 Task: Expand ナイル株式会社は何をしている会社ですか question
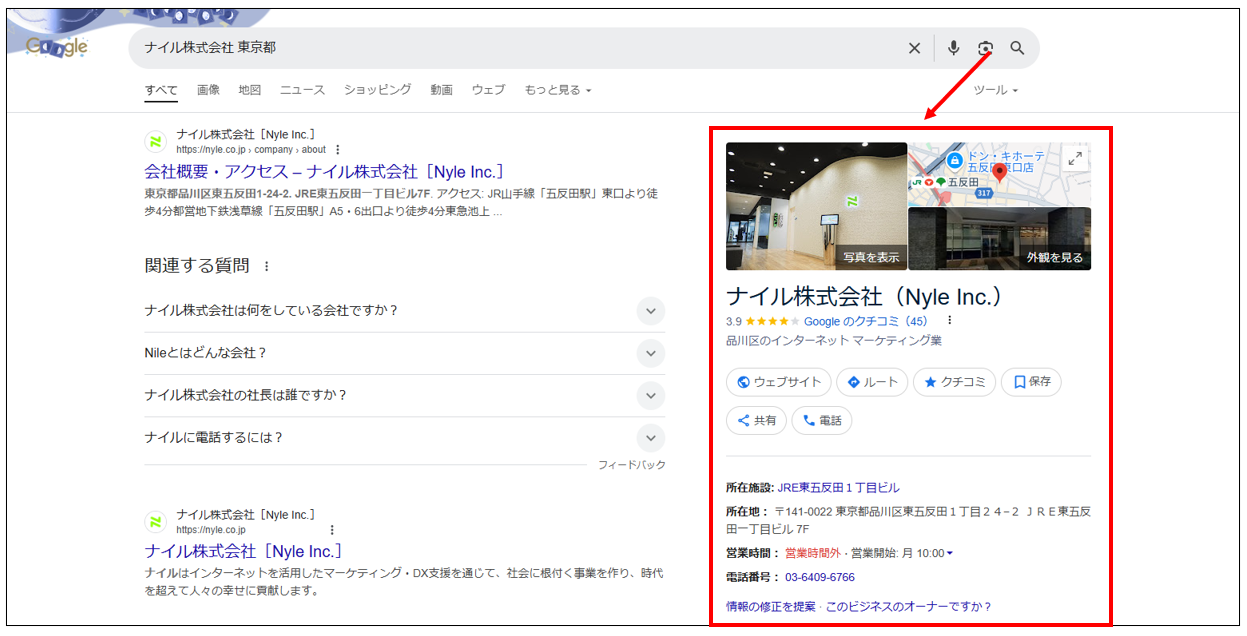pos(651,311)
